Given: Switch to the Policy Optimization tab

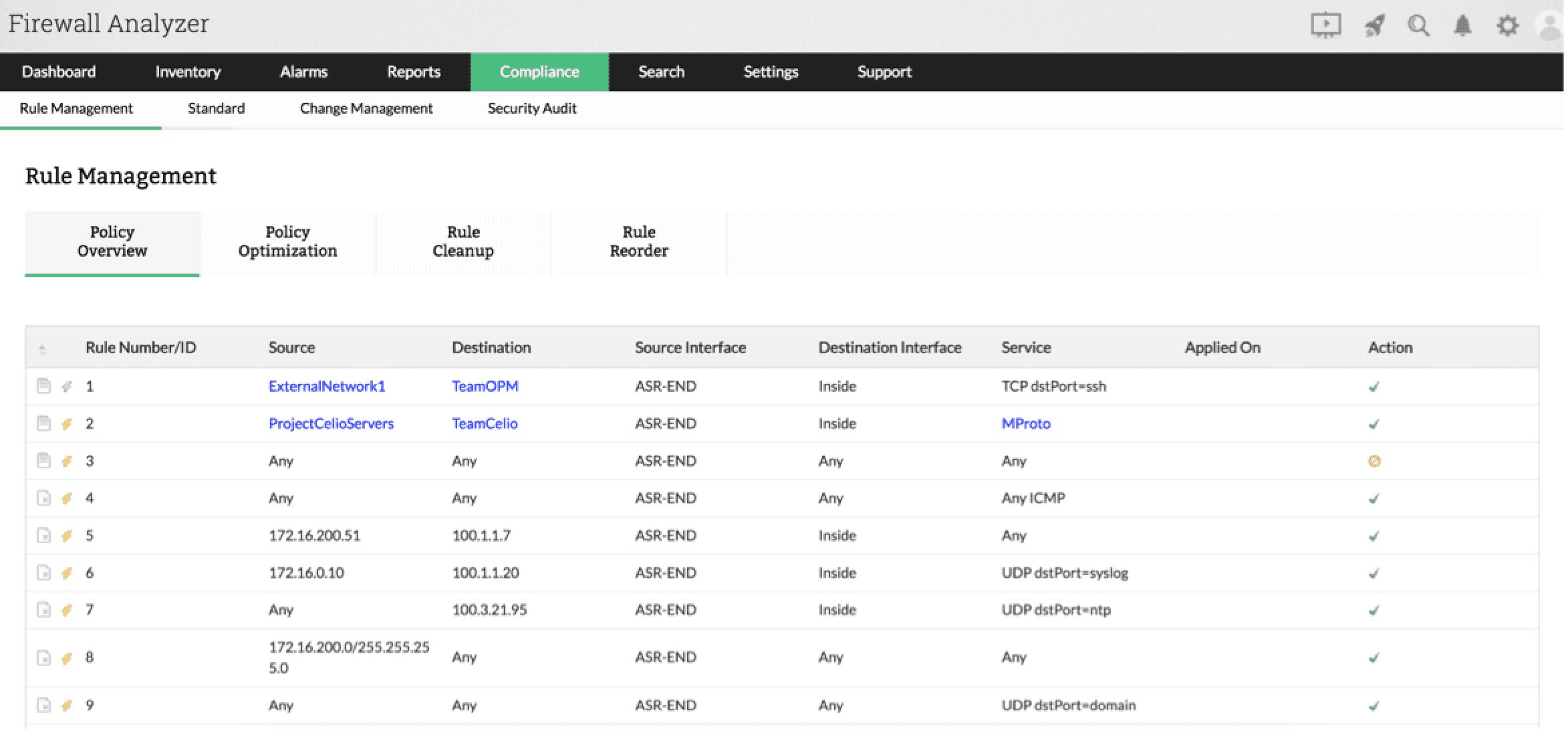Looking at the screenshot, I should coord(287,242).
